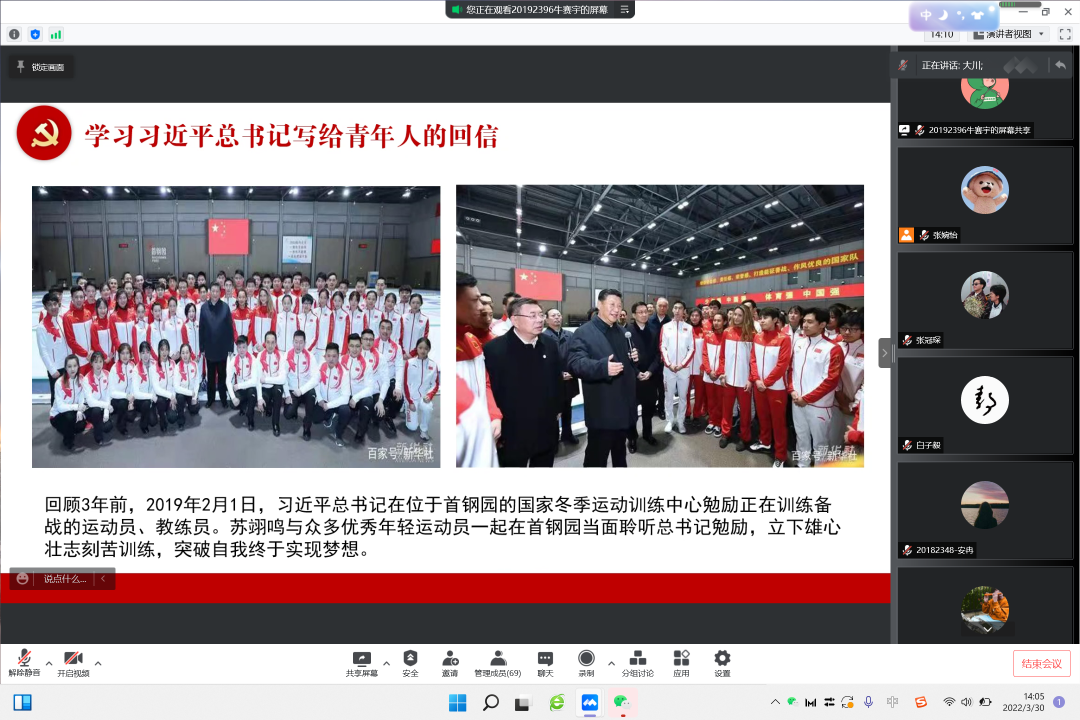This screenshot has width=1080, height=720.
Task: Show hidden system tray icons
Action: 775,702
